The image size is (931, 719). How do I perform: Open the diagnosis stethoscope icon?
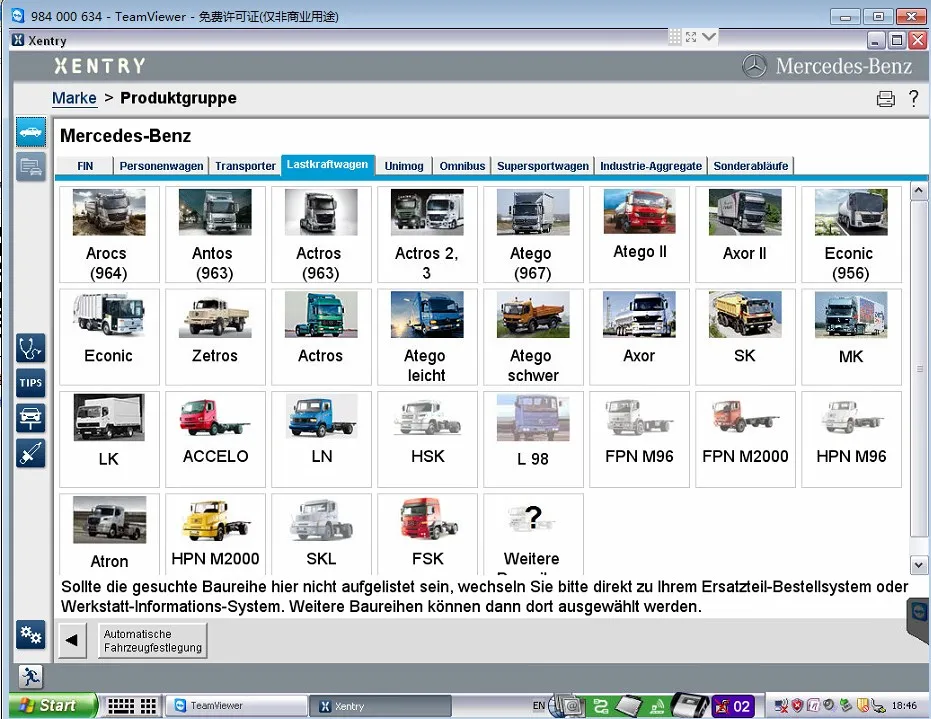pos(31,348)
